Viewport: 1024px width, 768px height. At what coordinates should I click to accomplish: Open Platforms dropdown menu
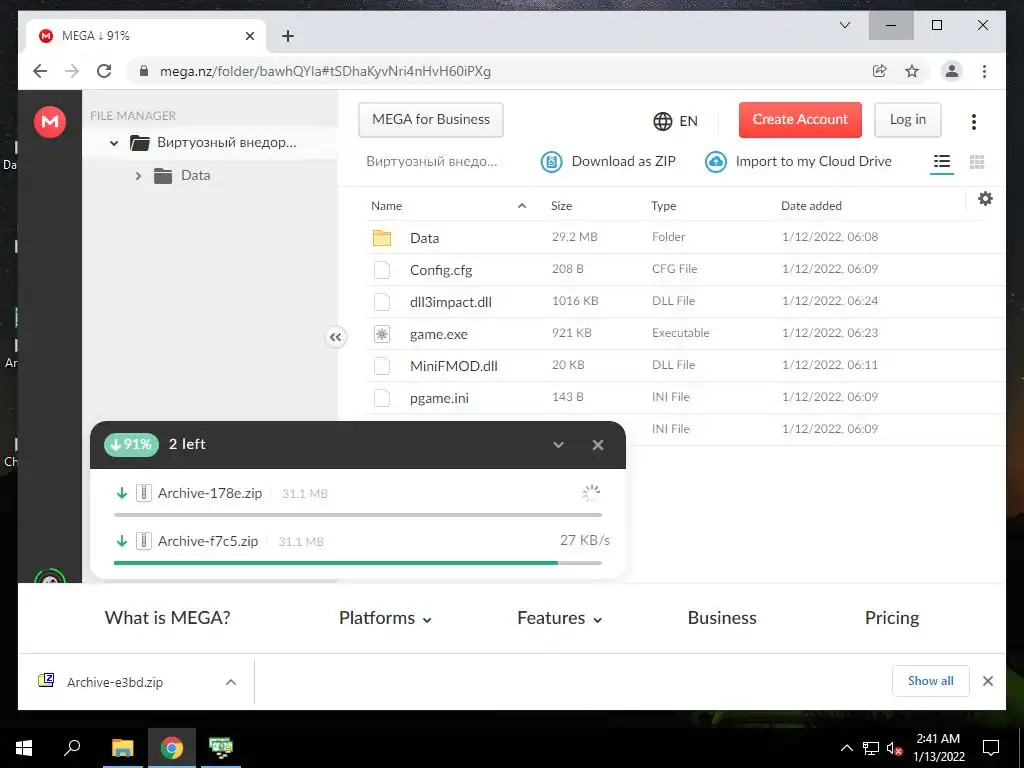[385, 618]
